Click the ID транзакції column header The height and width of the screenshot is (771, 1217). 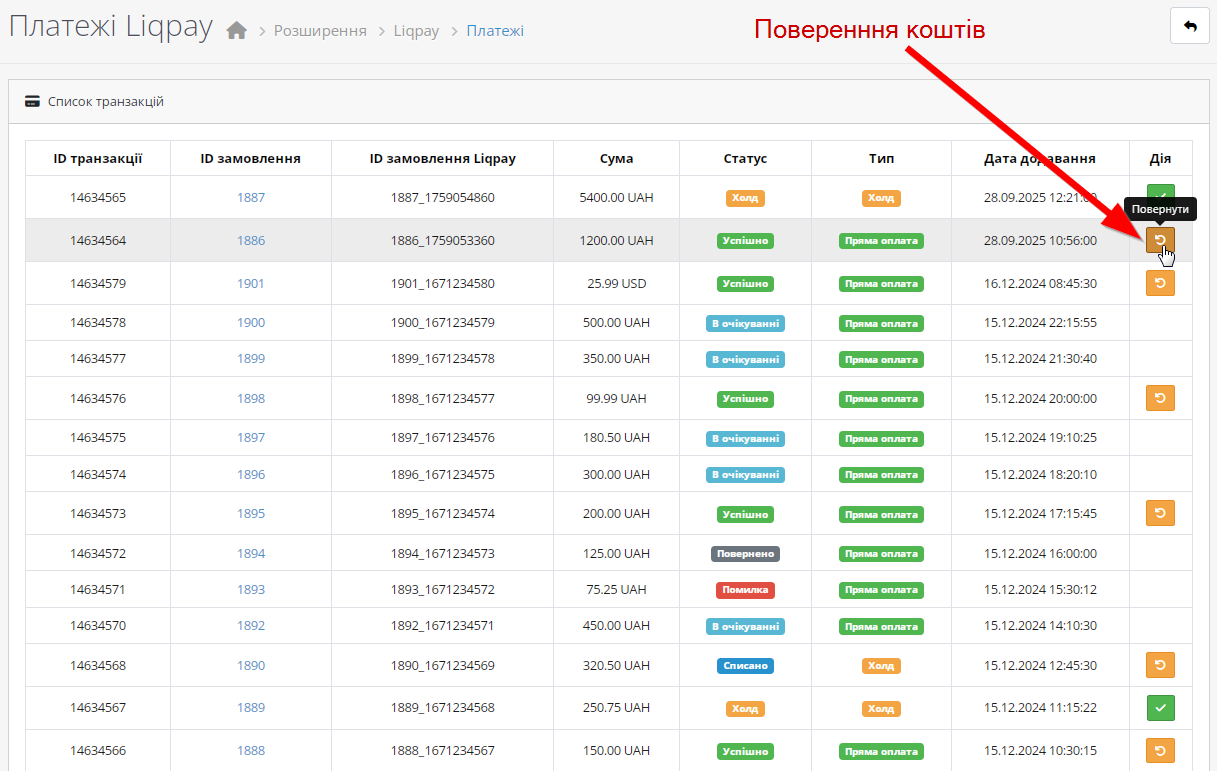click(x=98, y=158)
